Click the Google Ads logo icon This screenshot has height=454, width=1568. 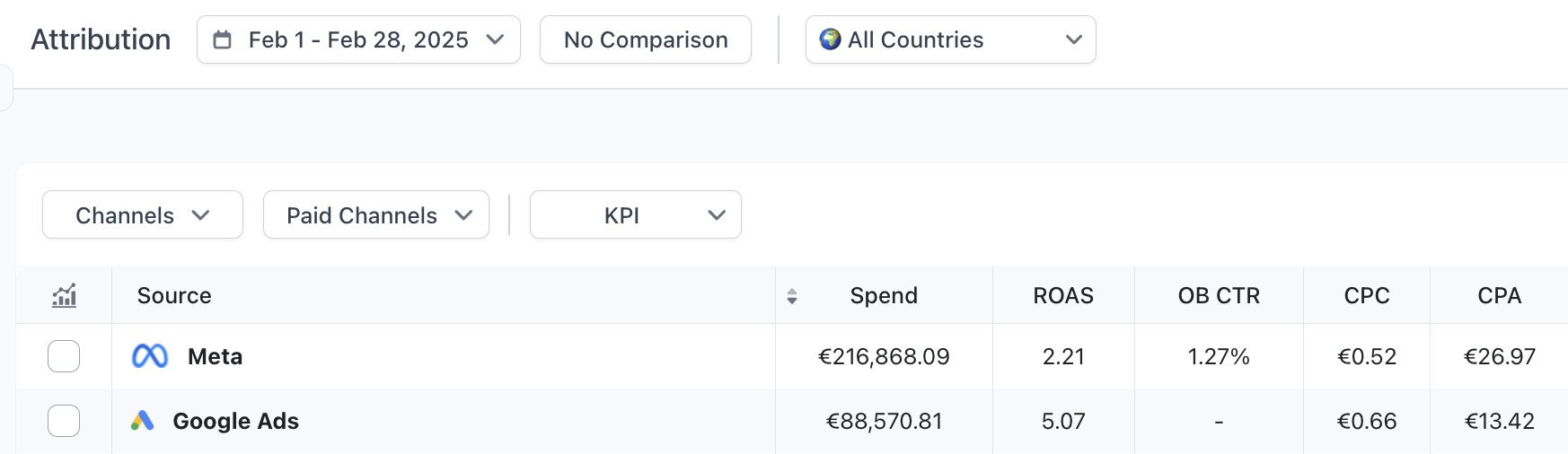[142, 421]
